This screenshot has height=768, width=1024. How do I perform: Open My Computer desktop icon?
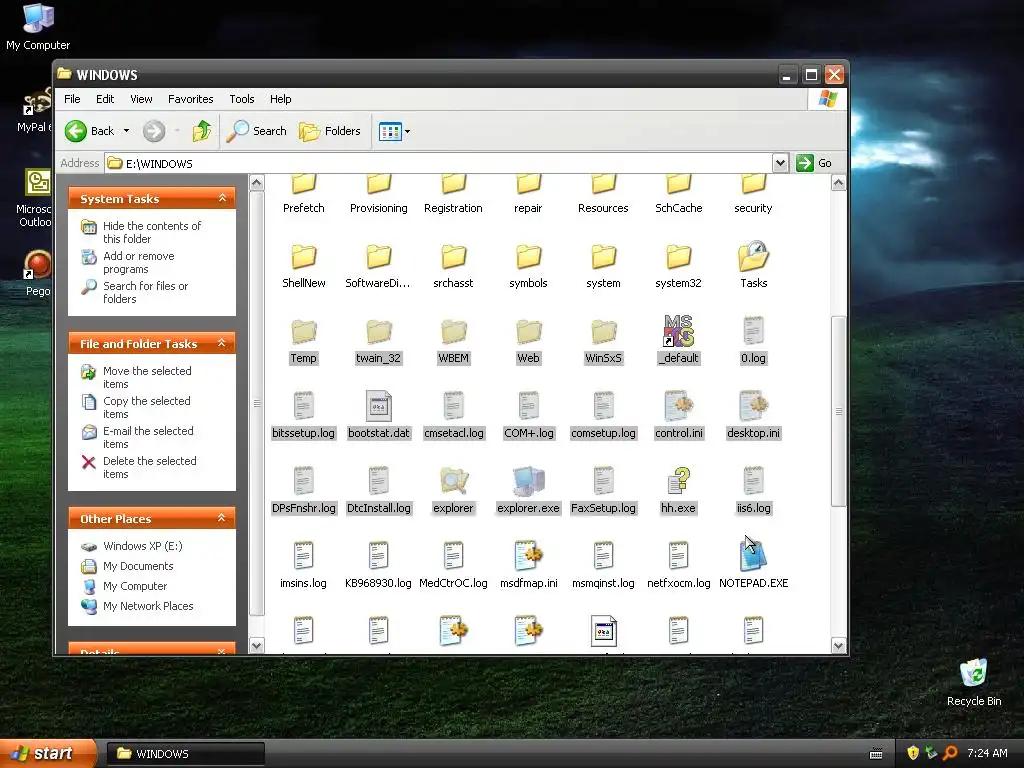(38, 27)
